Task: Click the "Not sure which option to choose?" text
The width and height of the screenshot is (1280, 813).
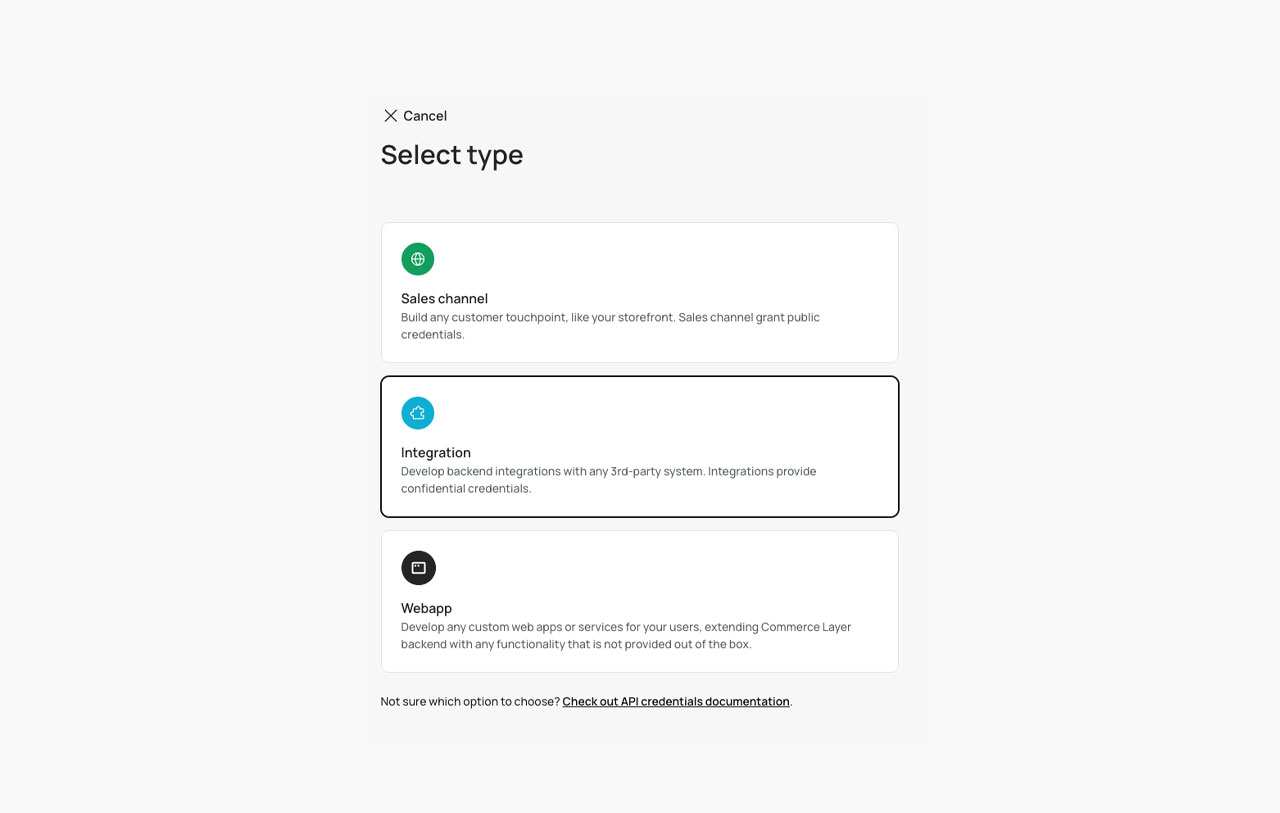Action: click(x=470, y=701)
